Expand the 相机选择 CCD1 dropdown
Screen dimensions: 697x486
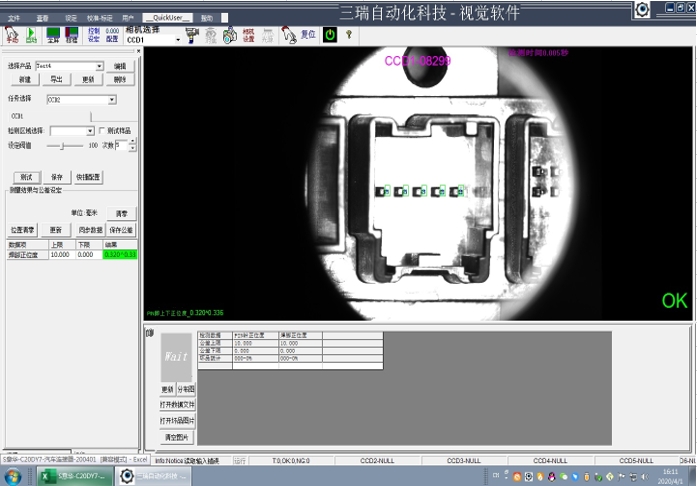[x=177, y=40]
